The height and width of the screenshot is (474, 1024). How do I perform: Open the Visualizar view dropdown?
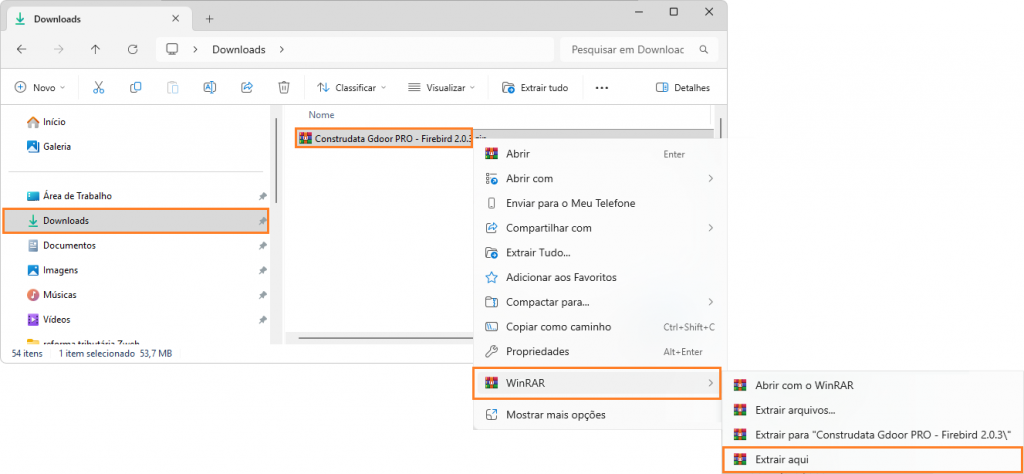point(441,87)
